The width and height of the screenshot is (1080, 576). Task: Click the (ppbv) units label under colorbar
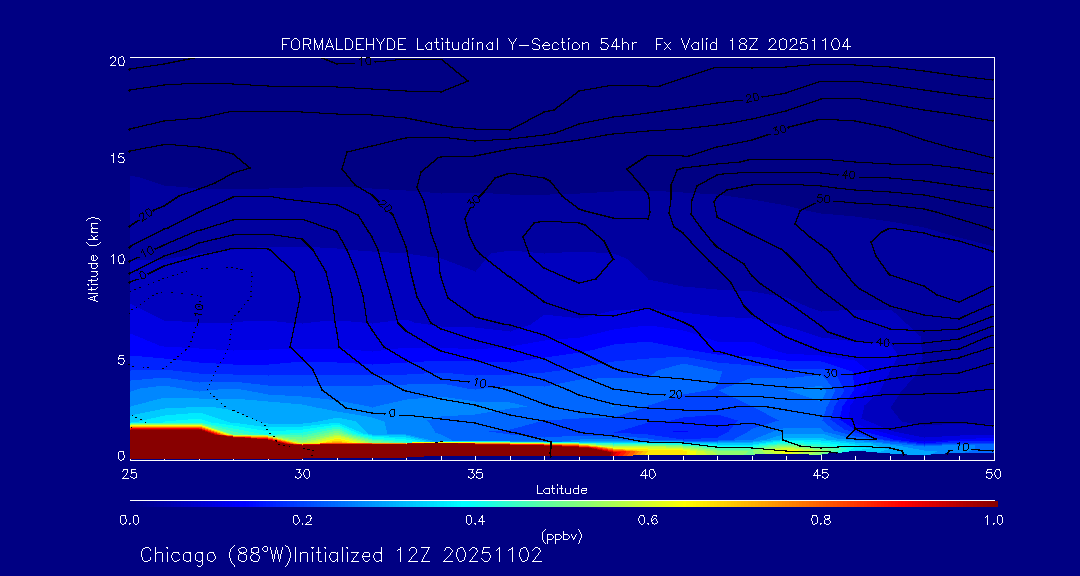click(561, 536)
